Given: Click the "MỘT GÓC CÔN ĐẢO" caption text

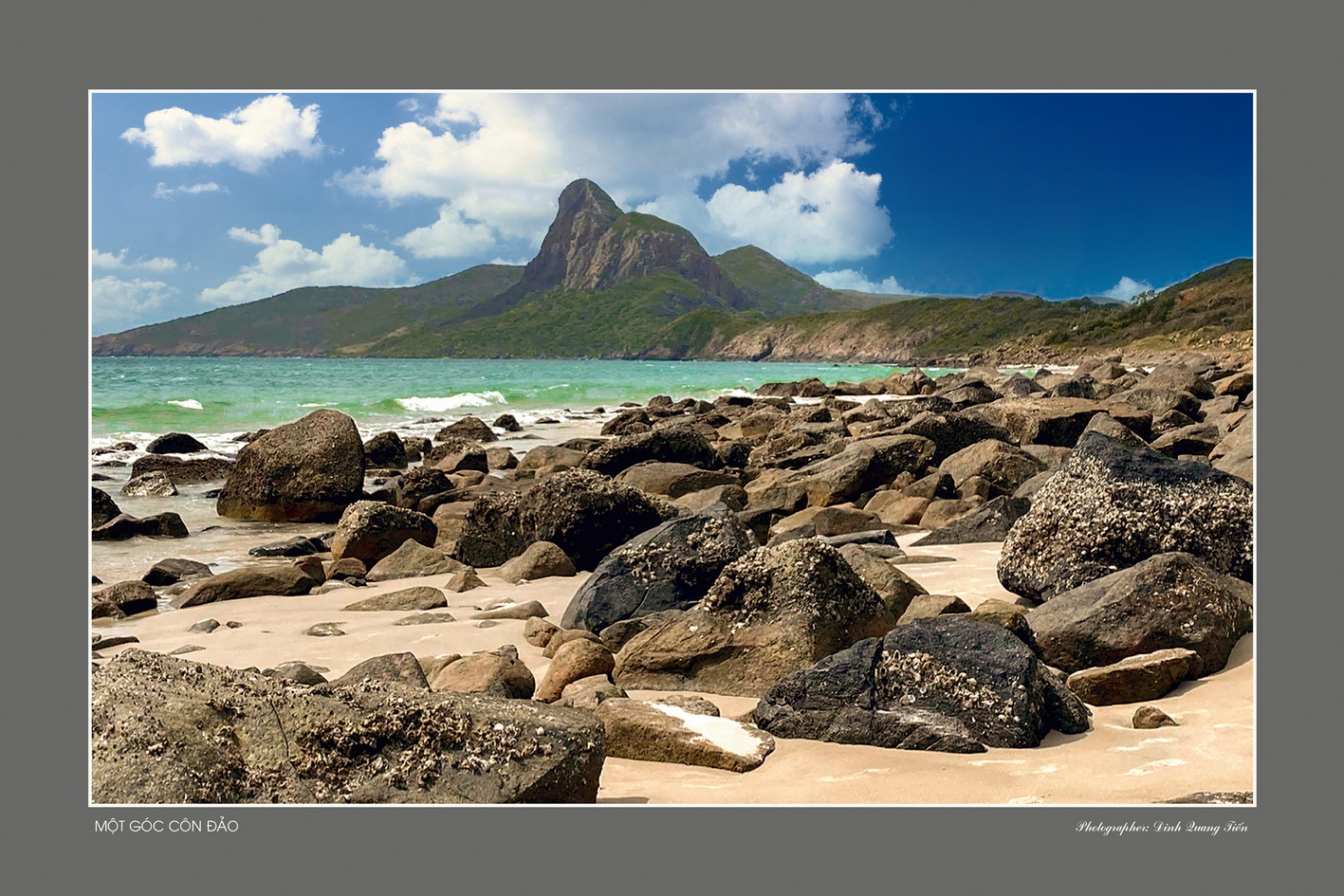Looking at the screenshot, I should pyautogui.click(x=166, y=826).
